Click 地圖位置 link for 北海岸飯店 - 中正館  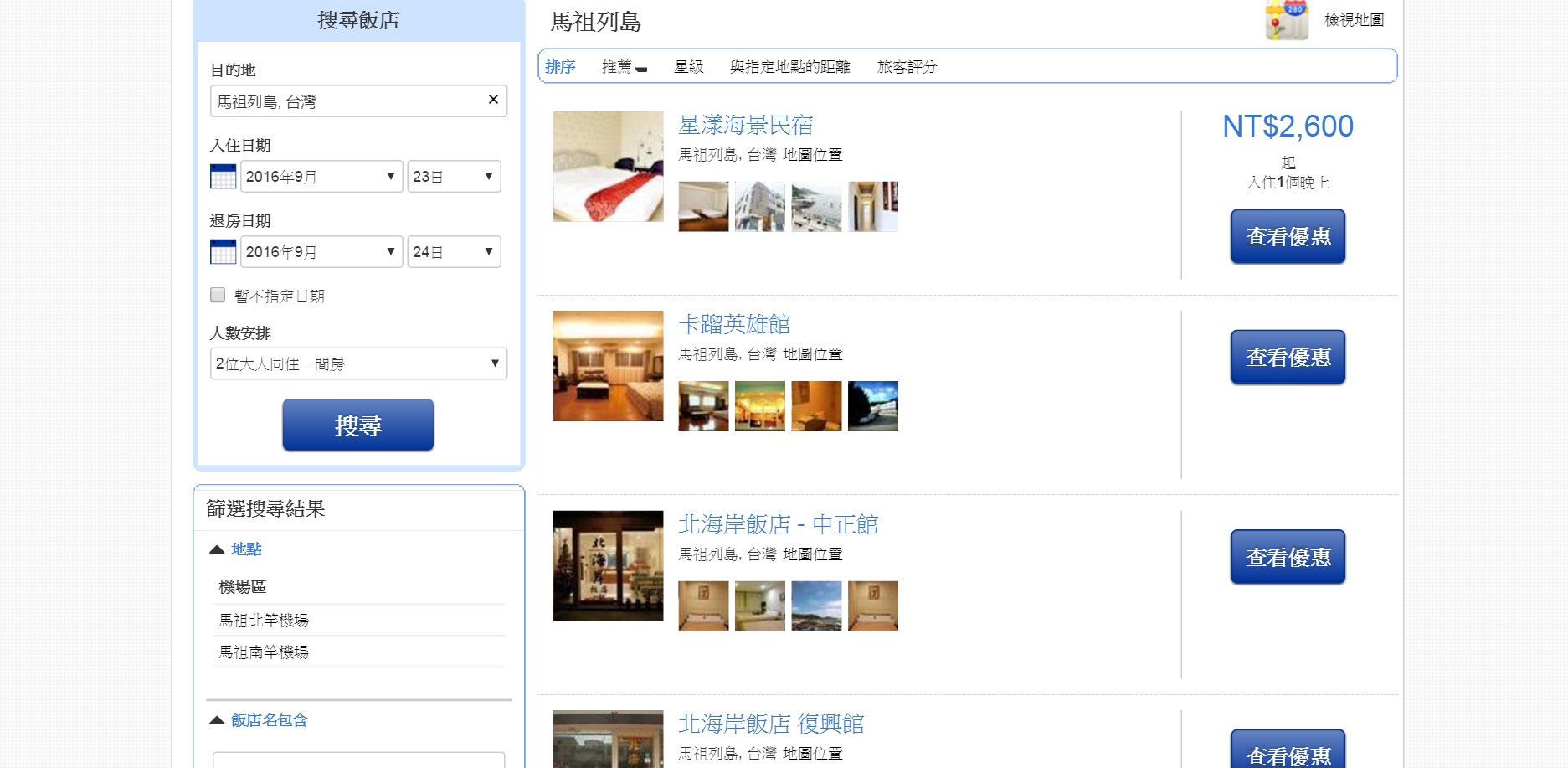click(x=812, y=554)
